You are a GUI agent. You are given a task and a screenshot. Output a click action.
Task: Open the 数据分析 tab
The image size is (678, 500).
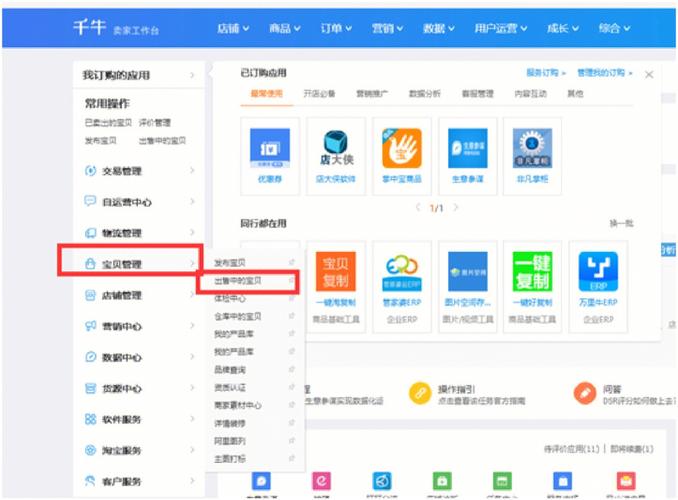(x=425, y=93)
